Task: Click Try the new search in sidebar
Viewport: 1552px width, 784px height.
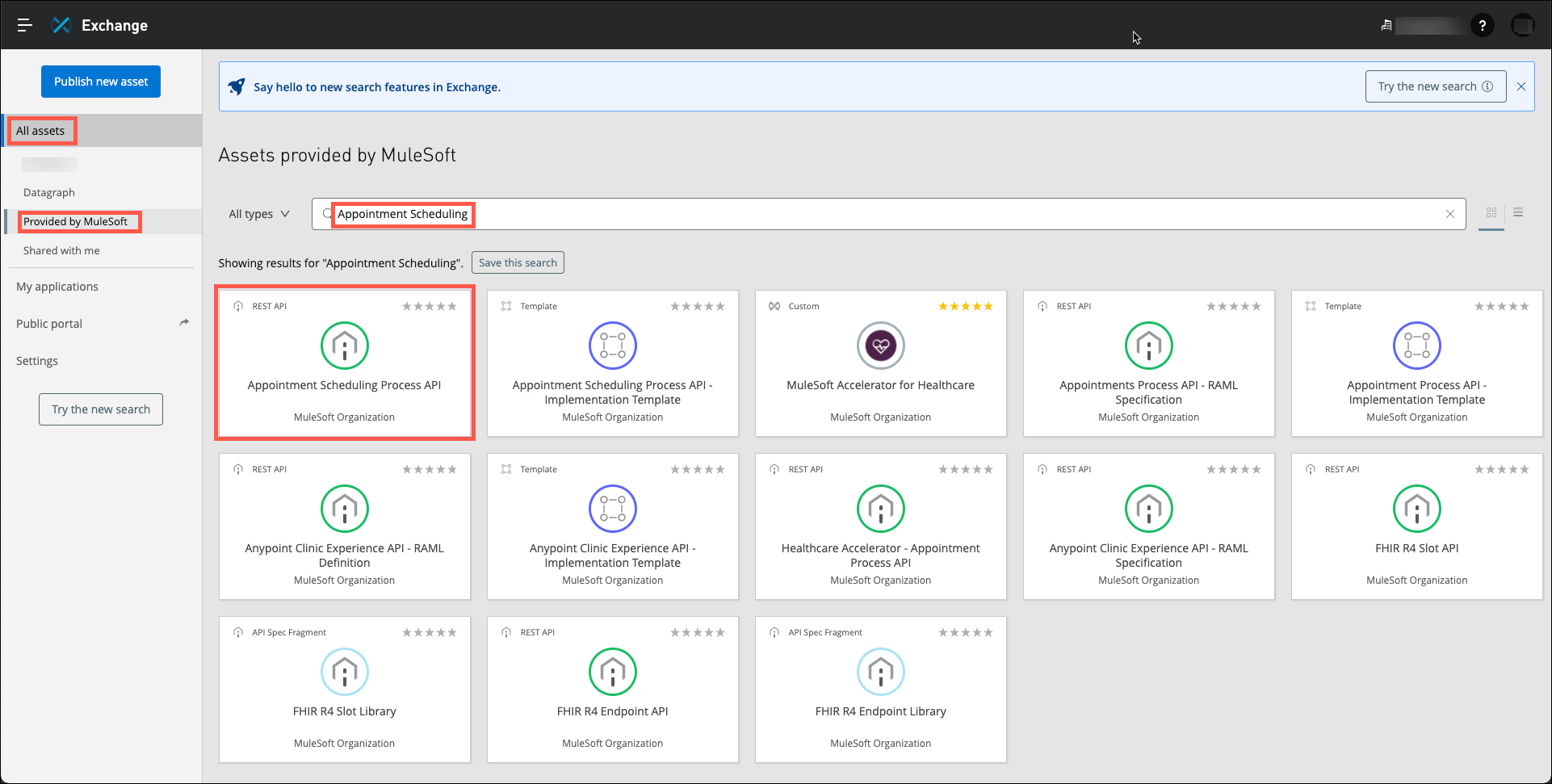Action: [x=101, y=409]
